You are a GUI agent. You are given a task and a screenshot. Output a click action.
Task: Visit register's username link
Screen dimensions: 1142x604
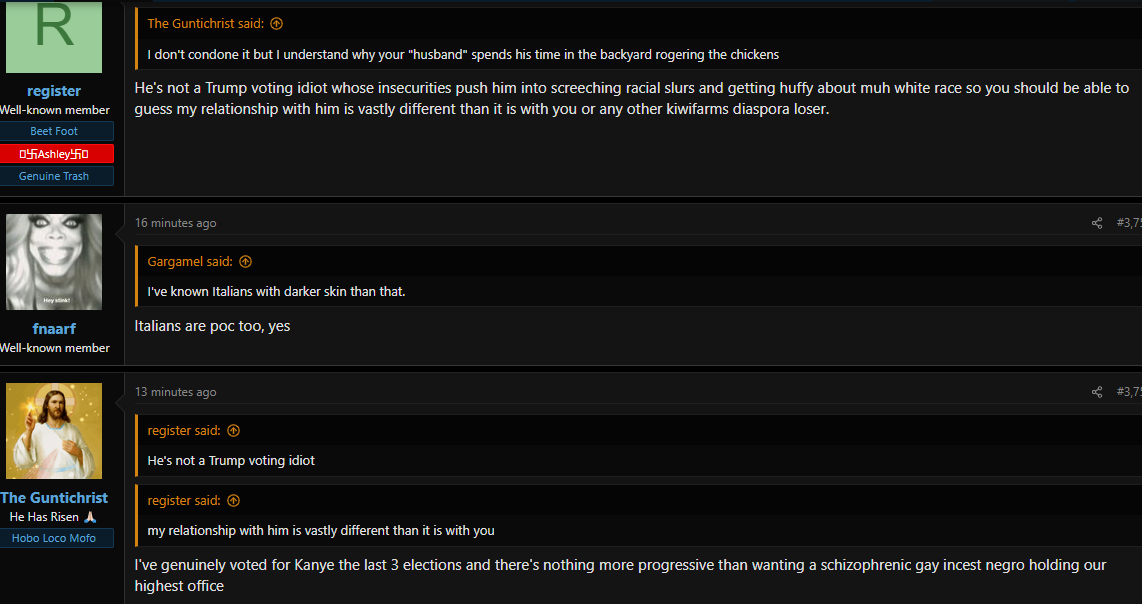tap(54, 91)
